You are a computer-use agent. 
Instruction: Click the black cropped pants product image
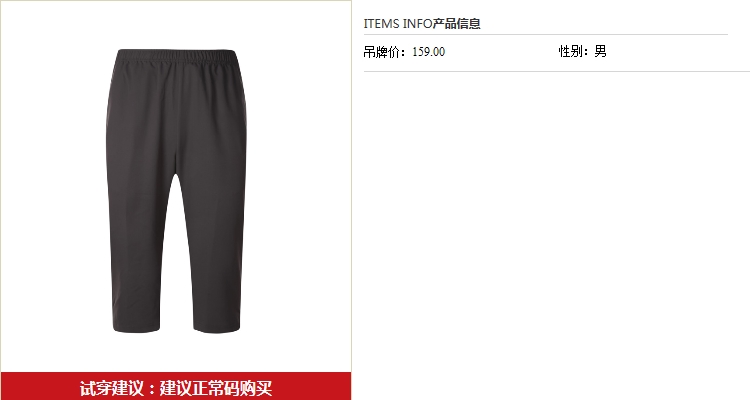(176, 190)
